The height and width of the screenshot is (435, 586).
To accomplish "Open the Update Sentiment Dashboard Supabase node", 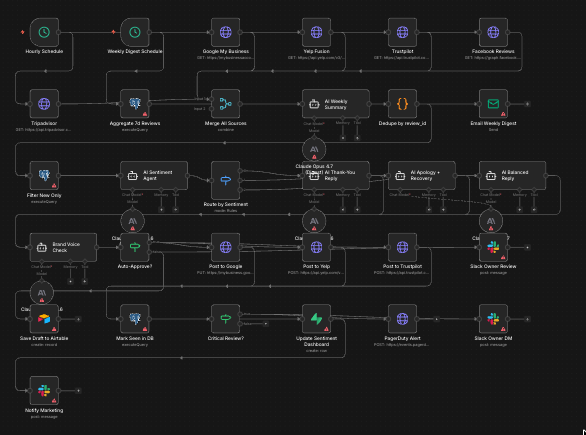I will (316, 319).
